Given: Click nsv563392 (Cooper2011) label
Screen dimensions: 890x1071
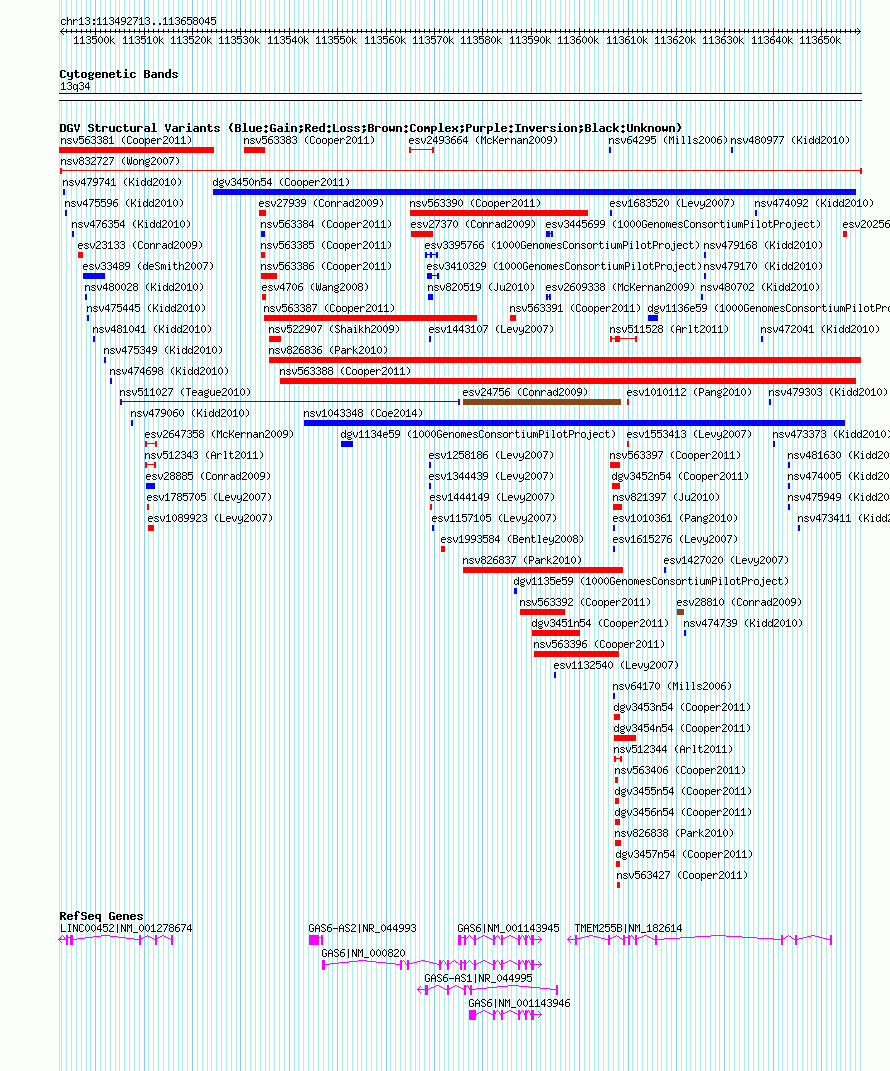Looking at the screenshot, I should [x=585, y=602].
